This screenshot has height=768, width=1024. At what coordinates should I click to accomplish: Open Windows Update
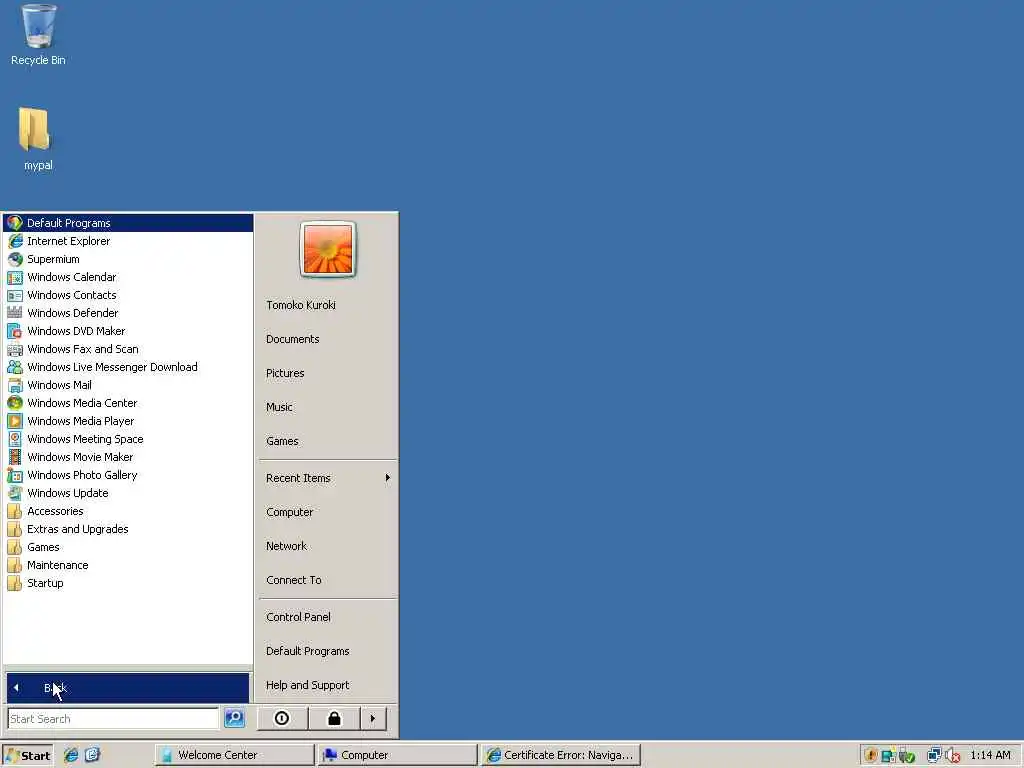coord(128,493)
